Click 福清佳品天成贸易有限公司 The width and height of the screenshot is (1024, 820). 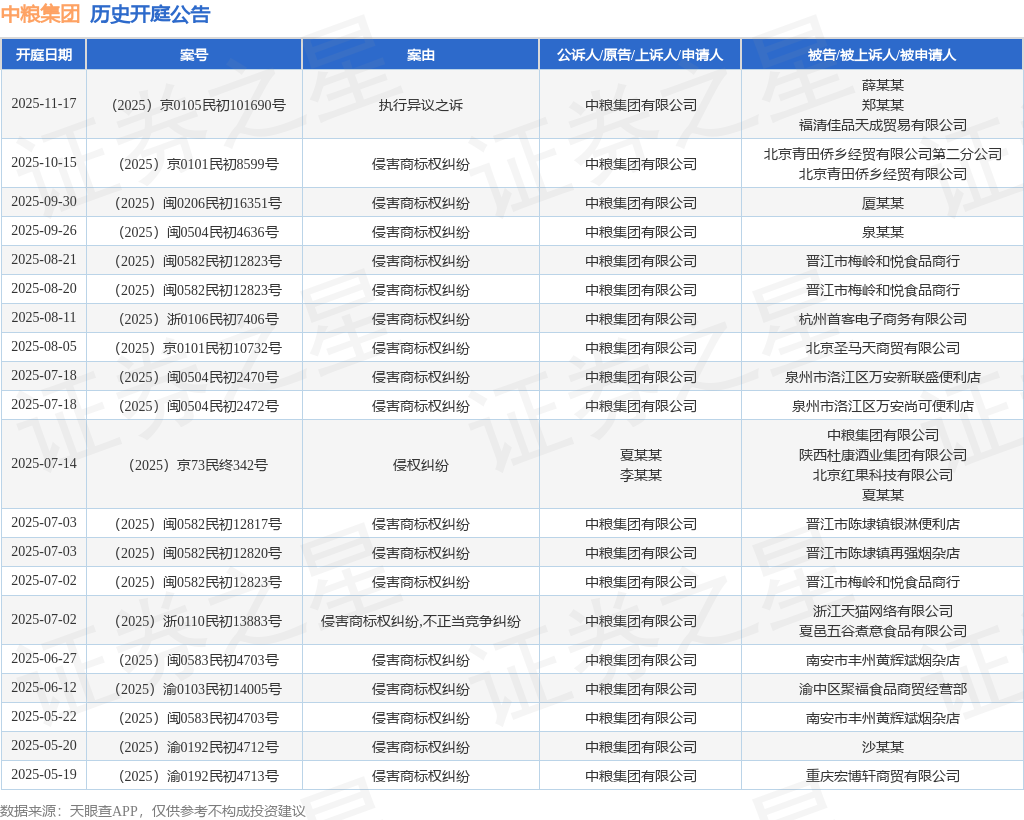(x=882, y=125)
